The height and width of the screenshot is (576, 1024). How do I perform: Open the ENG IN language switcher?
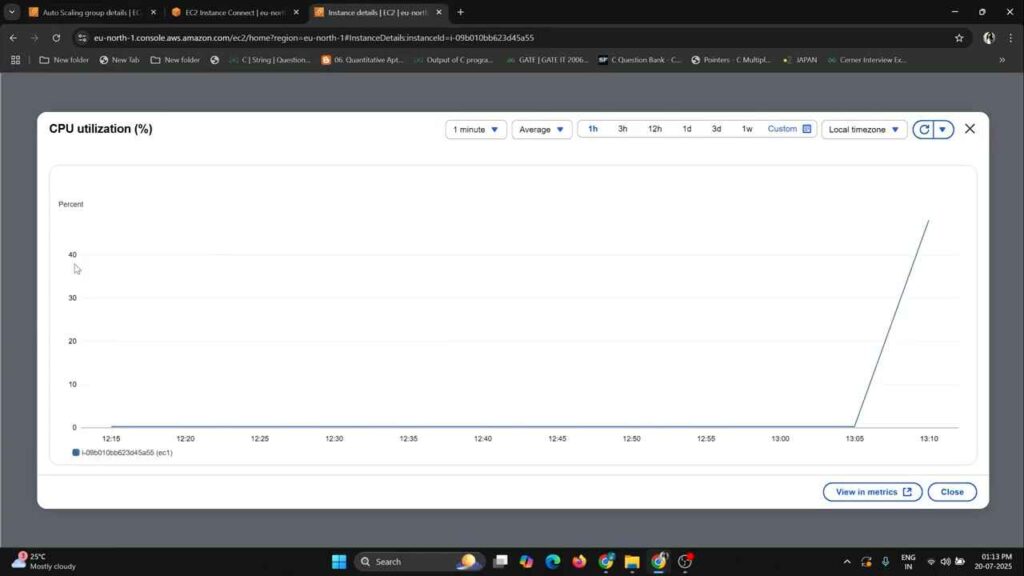pos(908,562)
